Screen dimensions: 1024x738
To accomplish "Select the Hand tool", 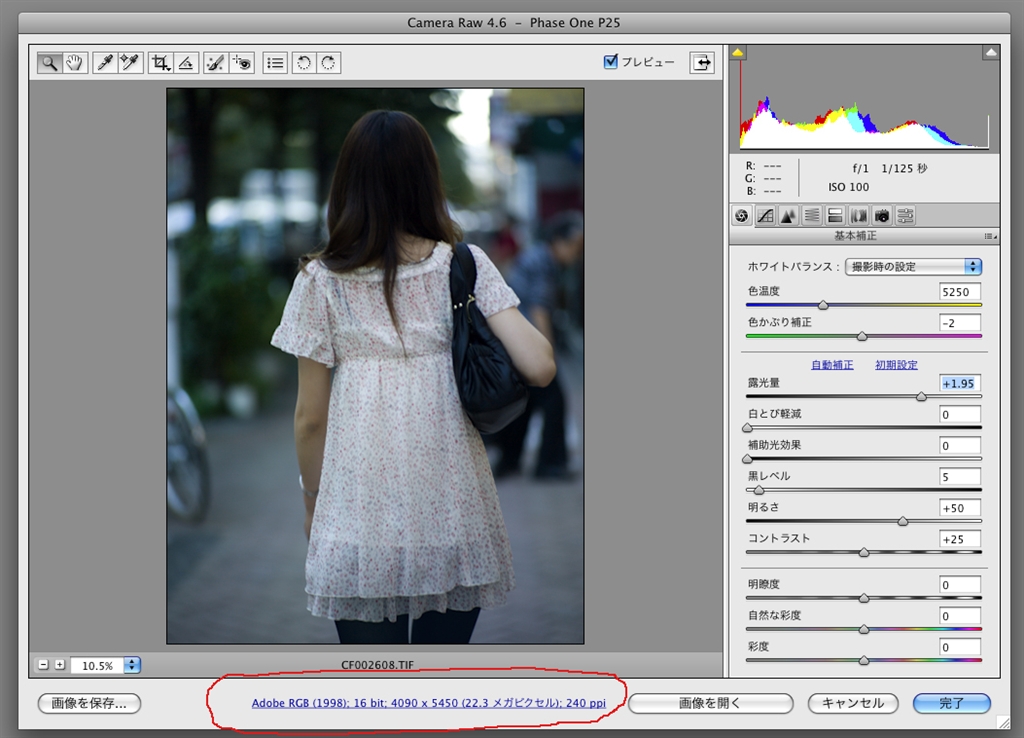I will 75,63.
